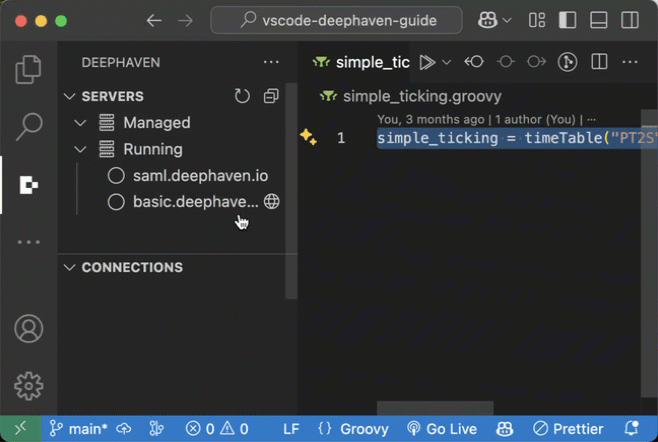Toggle the secondary side bar layout button
The image size is (658, 442).
pyautogui.click(x=629, y=20)
